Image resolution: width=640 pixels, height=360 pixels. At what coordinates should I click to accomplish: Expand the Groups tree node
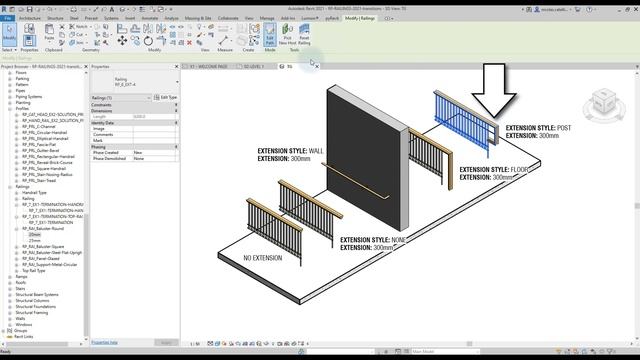pyautogui.click(x=4, y=331)
